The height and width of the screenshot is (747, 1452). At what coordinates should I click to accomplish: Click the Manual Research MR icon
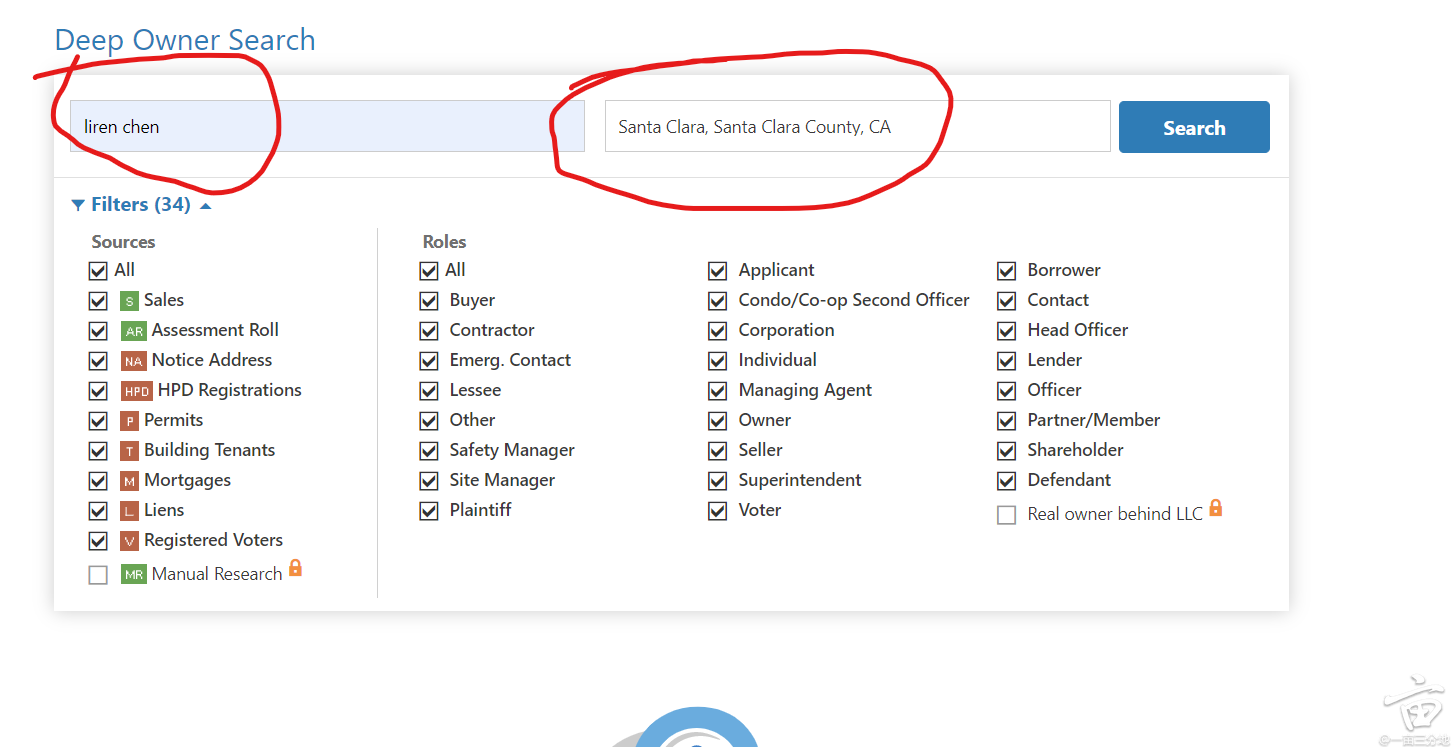[133, 574]
